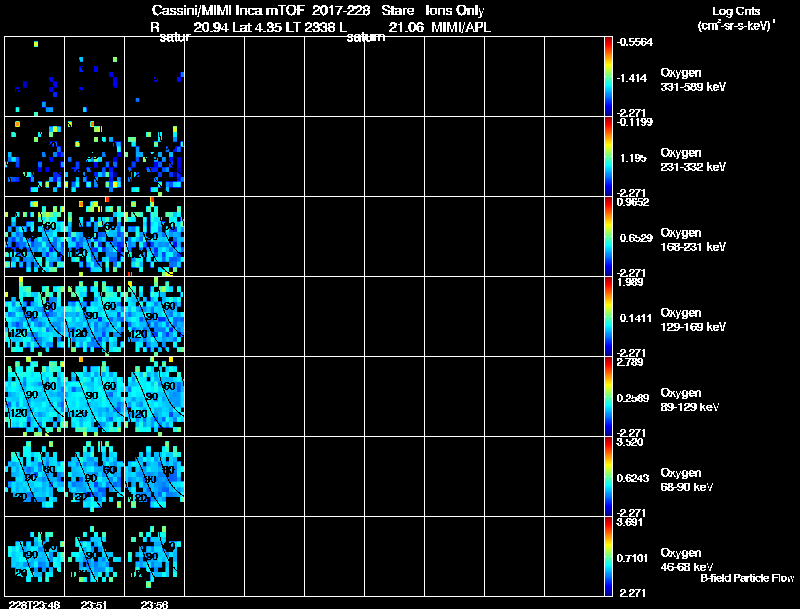Click the color bar next to Oxygen 46-68 keV
800x609 pixels.
[x=608, y=556]
